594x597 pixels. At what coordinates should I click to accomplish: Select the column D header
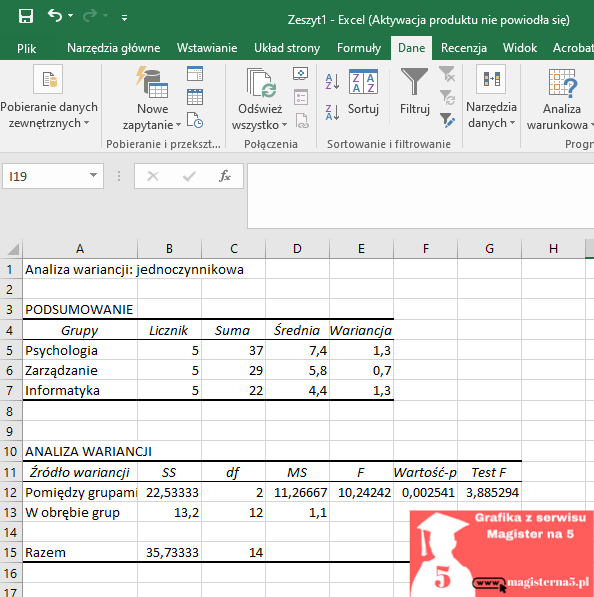pyautogui.click(x=297, y=249)
